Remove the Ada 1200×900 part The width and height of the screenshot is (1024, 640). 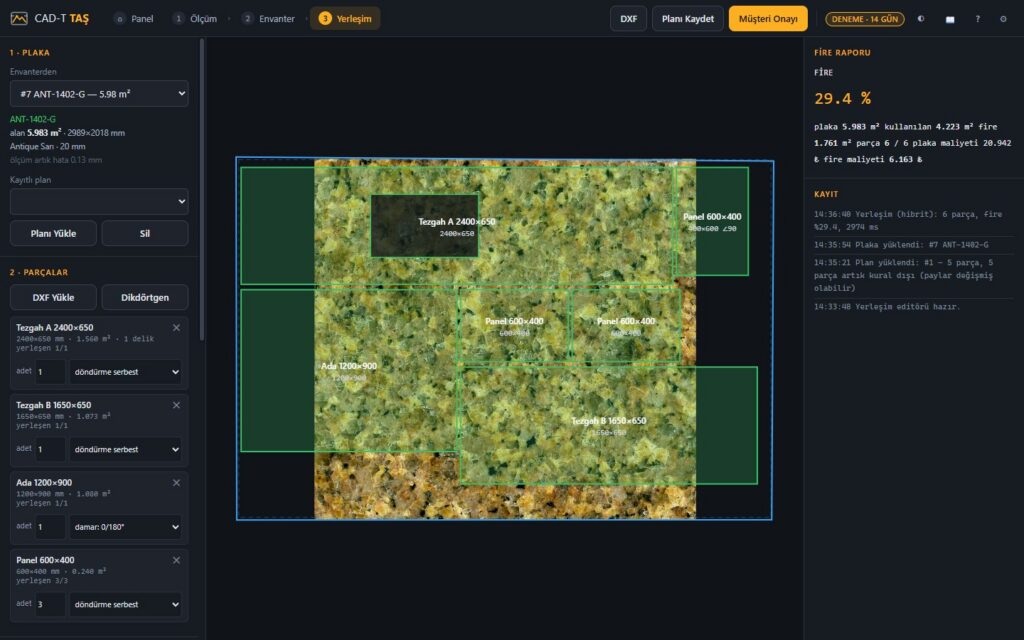click(x=176, y=483)
